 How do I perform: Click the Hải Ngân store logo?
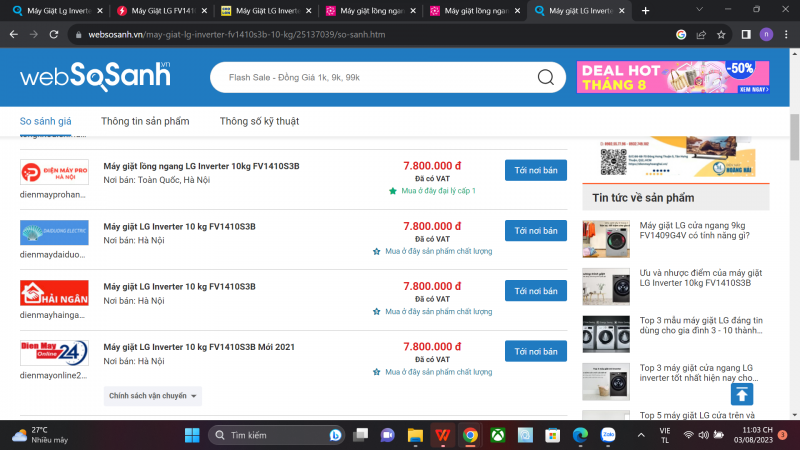pyautogui.click(x=54, y=292)
